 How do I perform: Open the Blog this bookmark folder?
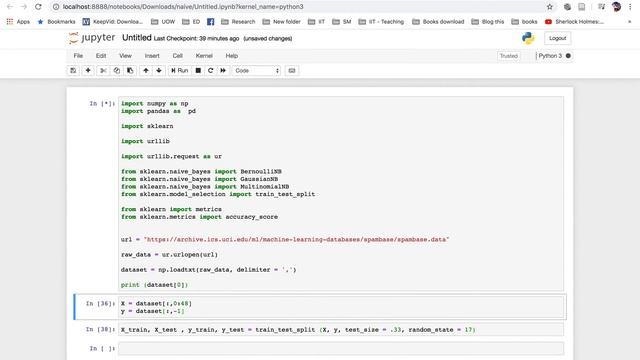[x=488, y=22]
